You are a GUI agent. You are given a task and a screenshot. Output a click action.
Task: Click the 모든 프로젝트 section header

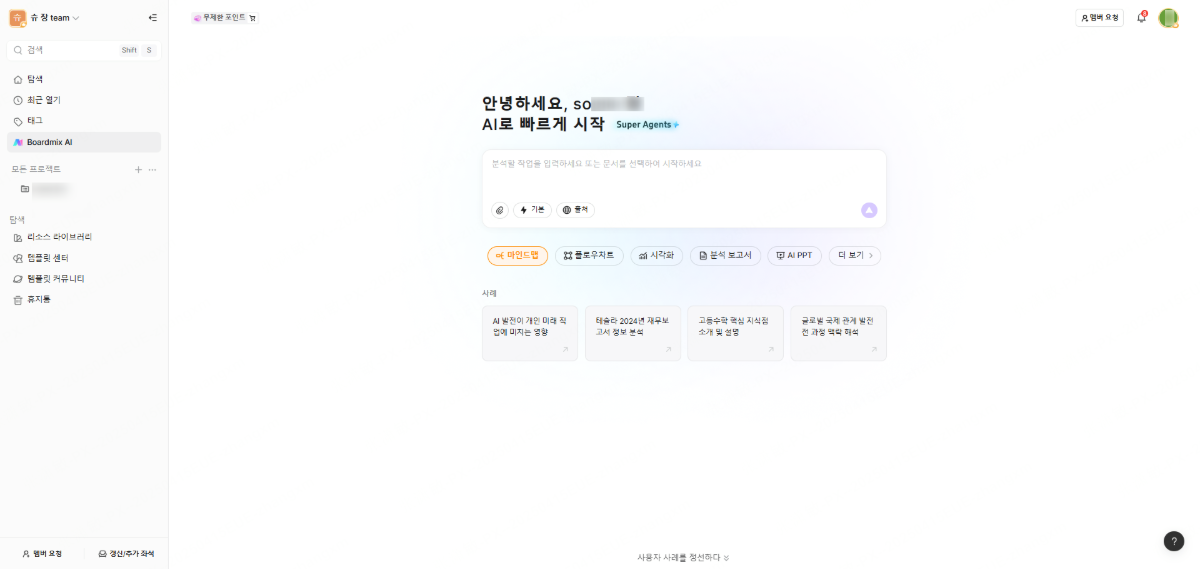click(36, 169)
